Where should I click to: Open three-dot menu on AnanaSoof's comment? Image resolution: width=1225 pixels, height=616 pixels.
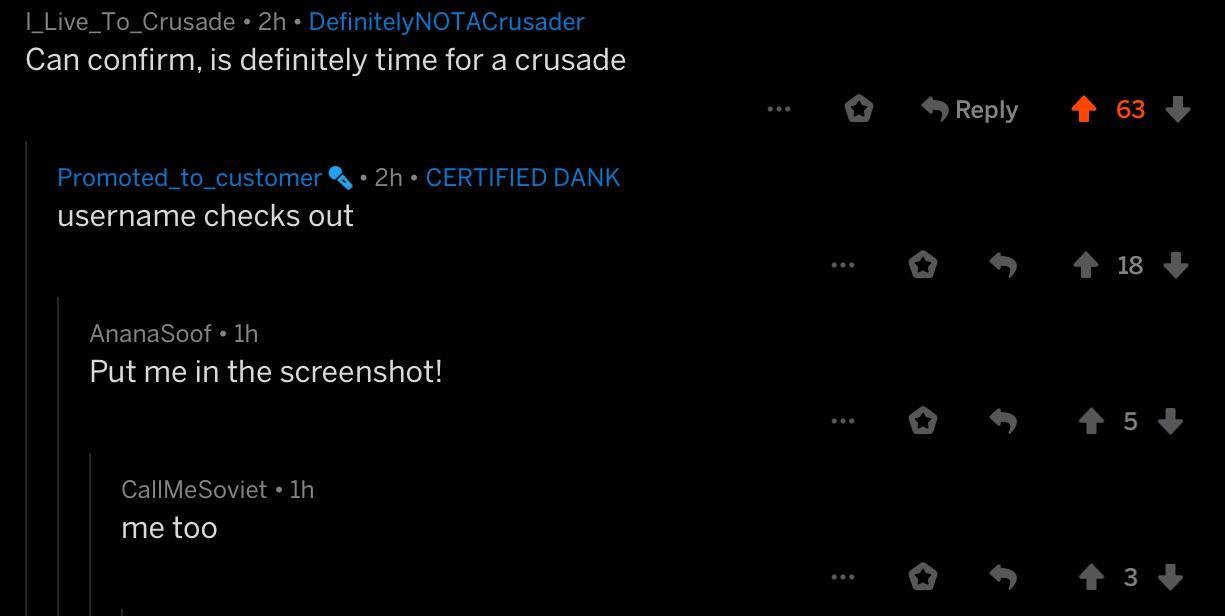coord(842,421)
